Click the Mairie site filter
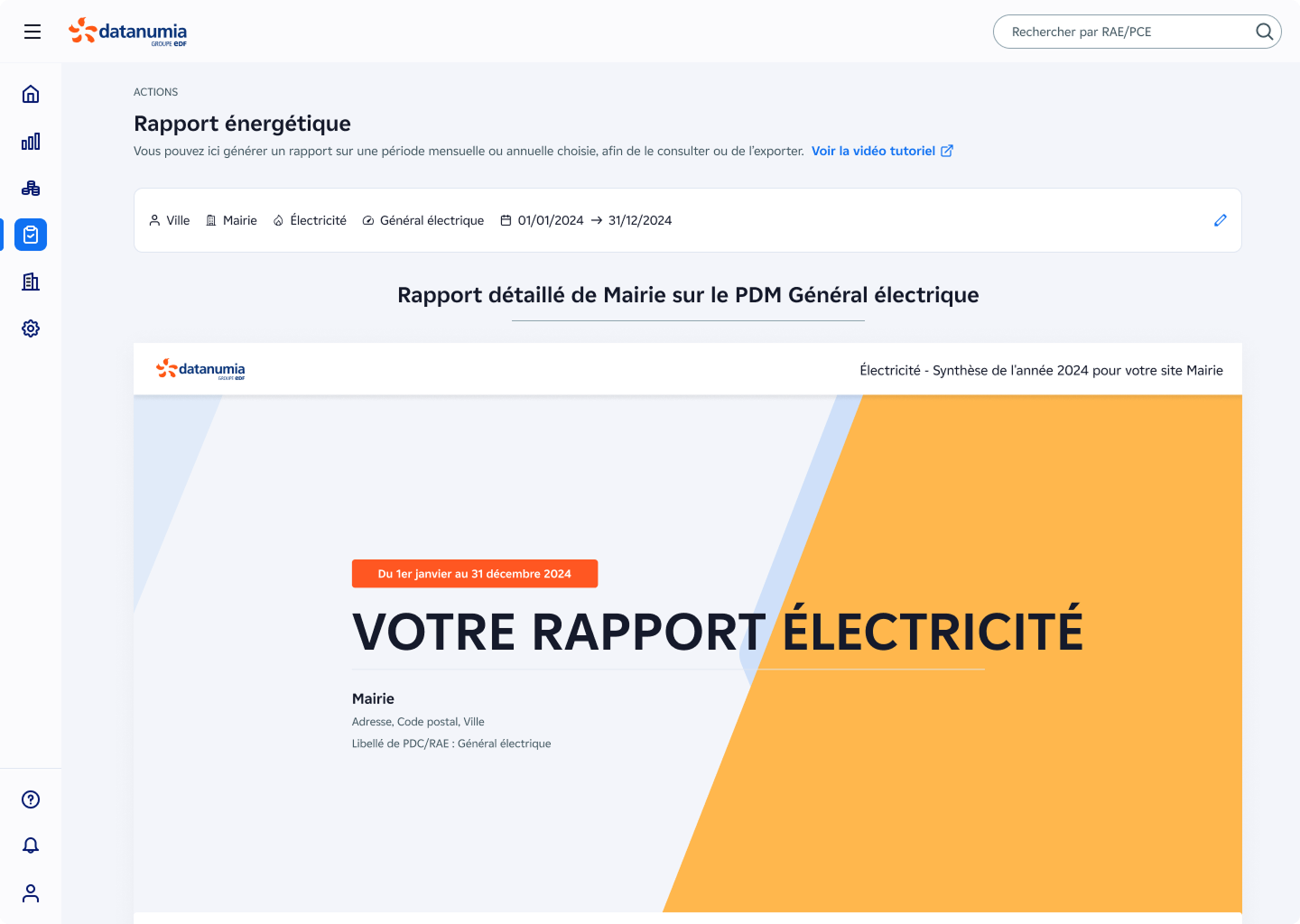 (x=231, y=220)
